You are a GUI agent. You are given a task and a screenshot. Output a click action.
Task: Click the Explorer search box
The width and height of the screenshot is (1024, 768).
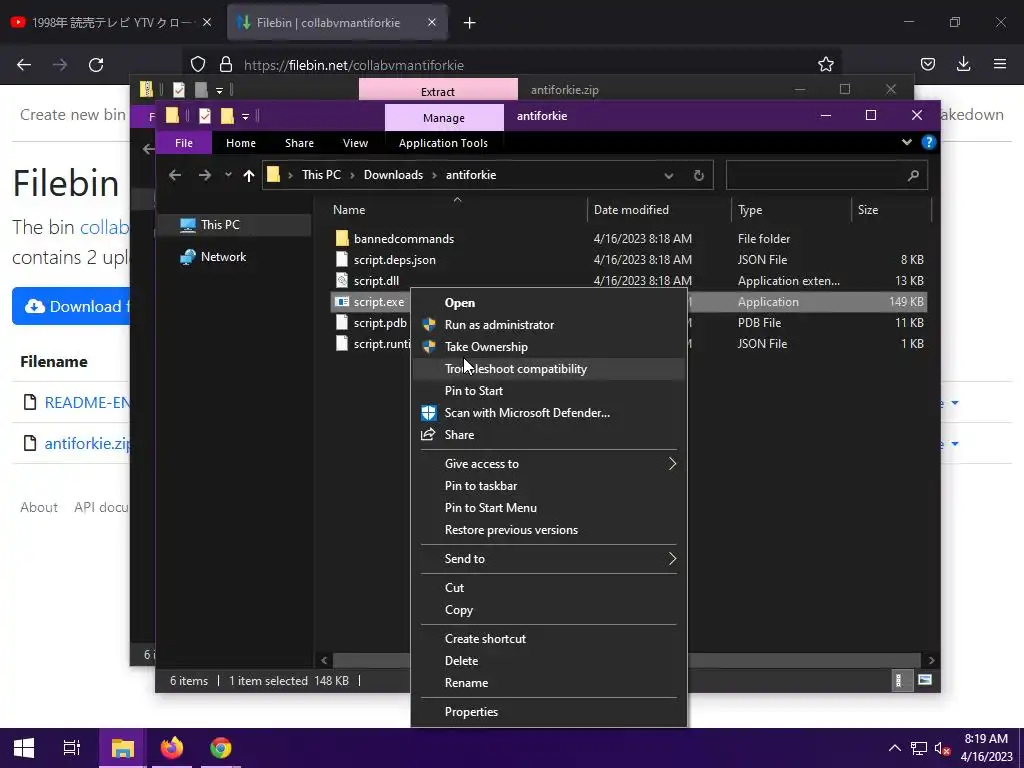(x=826, y=175)
